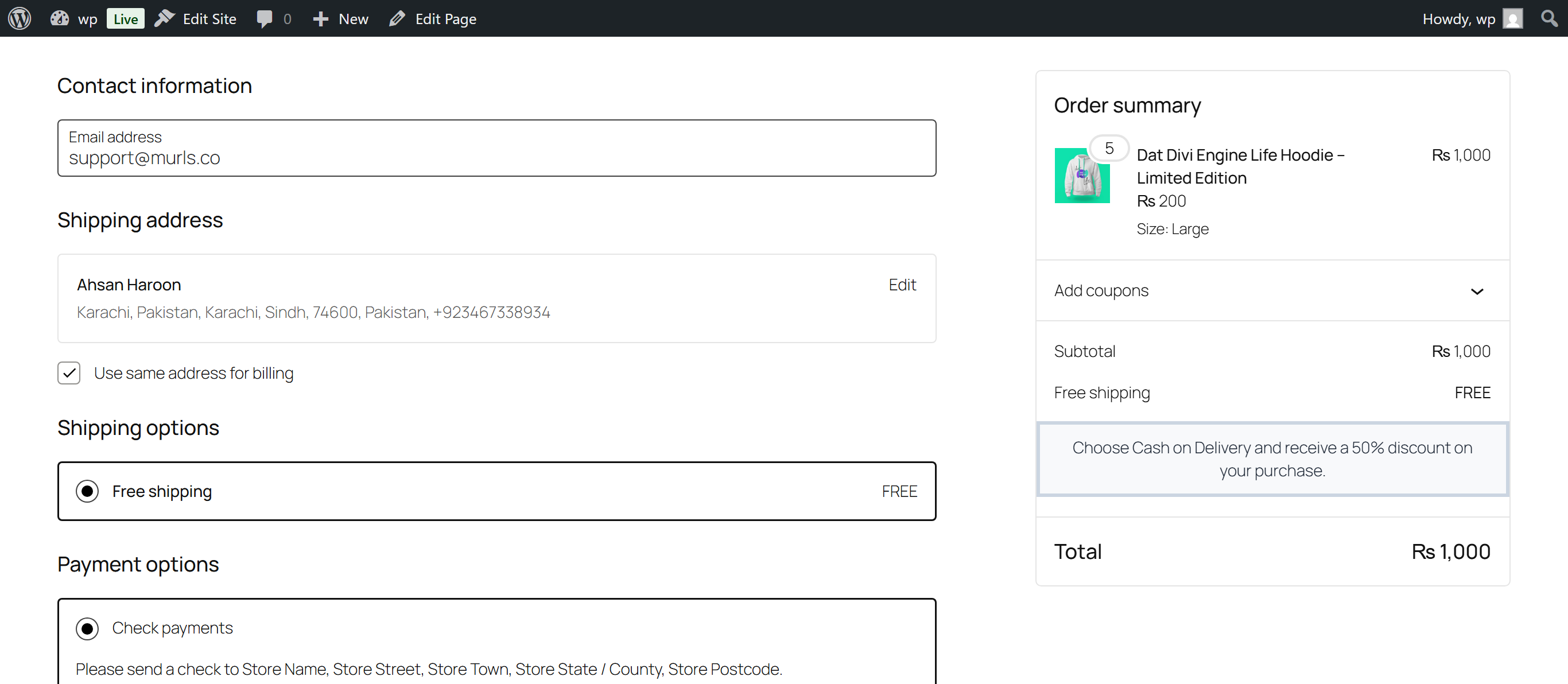Click the New content plus icon
This screenshot has height=684, width=1568.
point(320,18)
